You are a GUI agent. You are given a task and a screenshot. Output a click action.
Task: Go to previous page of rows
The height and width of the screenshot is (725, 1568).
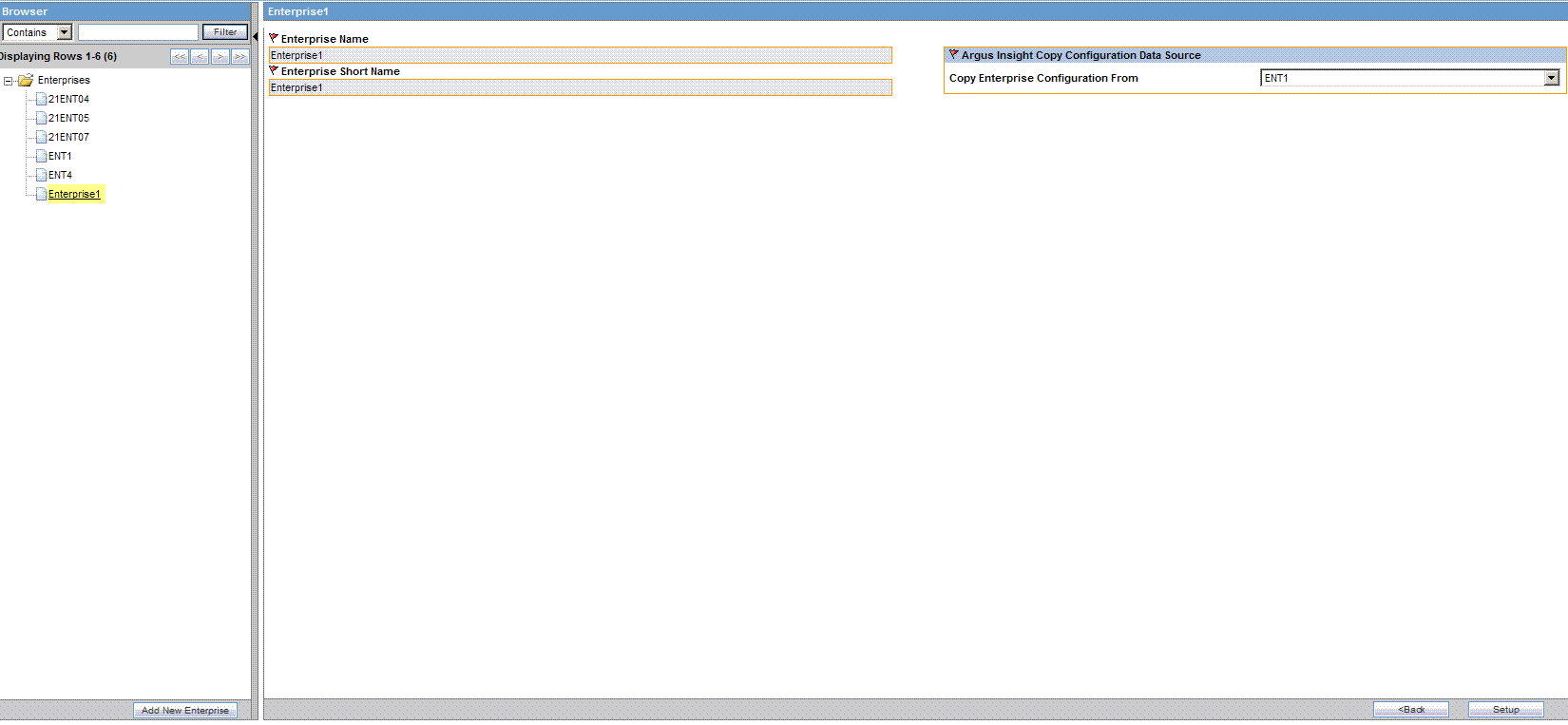pos(200,57)
